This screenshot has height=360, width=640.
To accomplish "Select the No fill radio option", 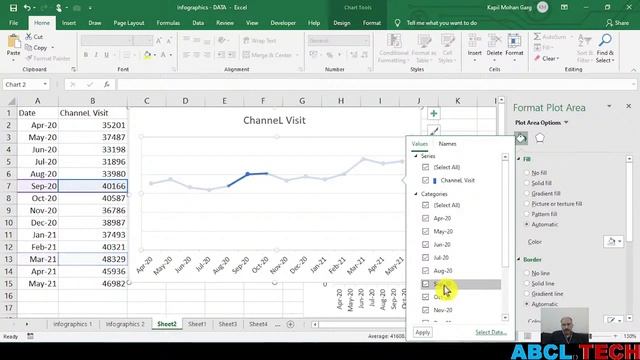I will point(527,173).
